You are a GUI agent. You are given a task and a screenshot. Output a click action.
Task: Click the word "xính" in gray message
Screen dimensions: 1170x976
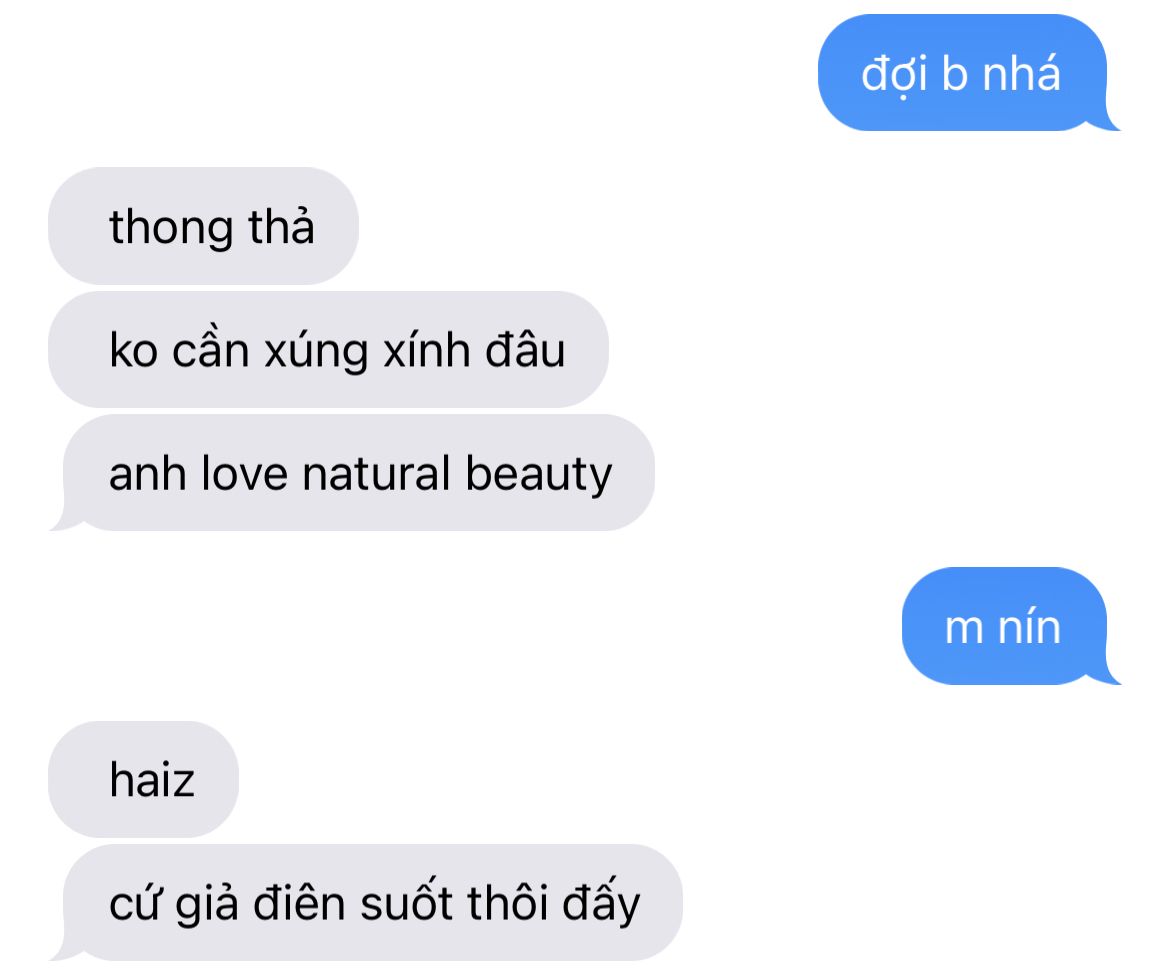pos(427,349)
